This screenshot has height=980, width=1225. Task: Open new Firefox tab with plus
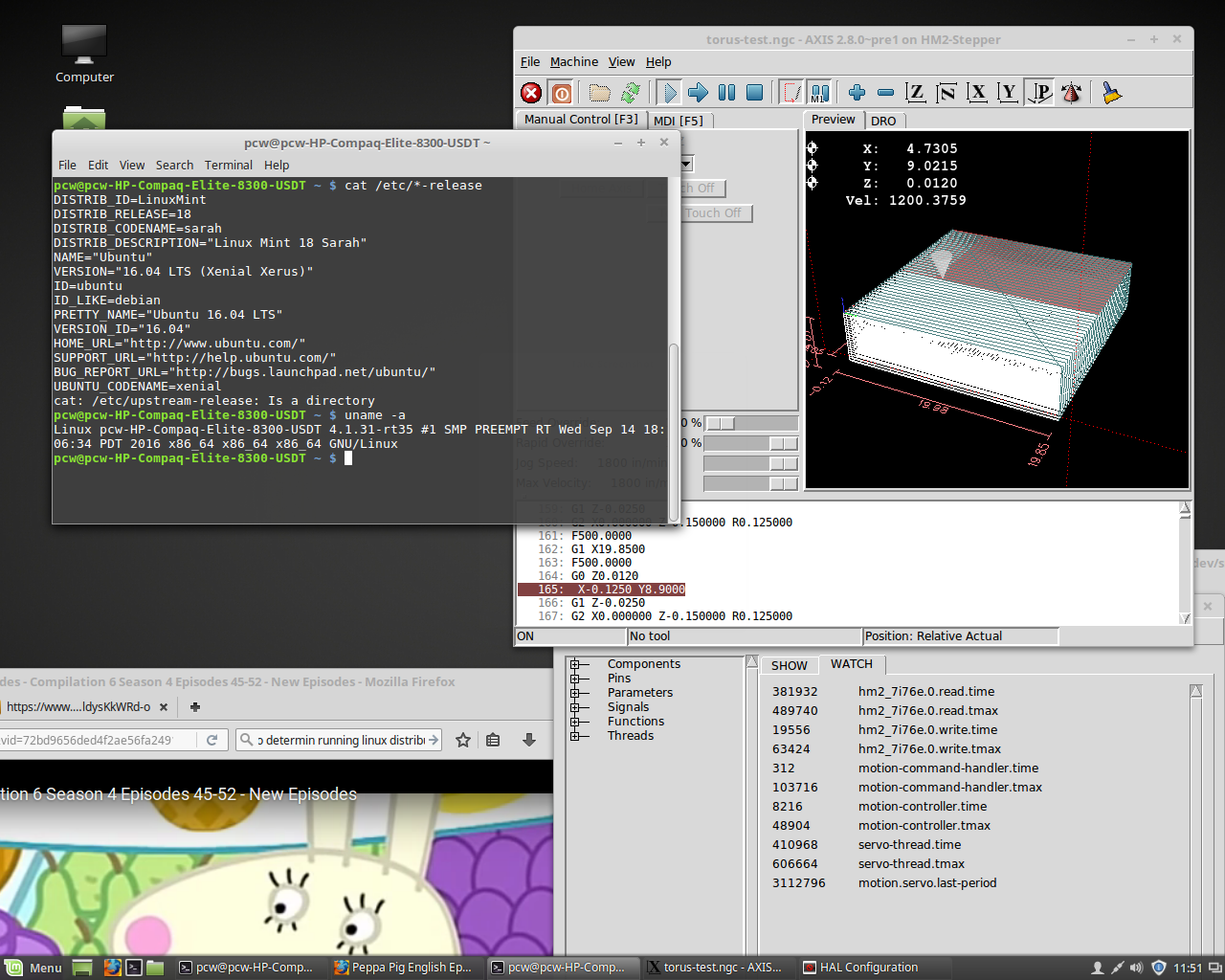point(195,707)
